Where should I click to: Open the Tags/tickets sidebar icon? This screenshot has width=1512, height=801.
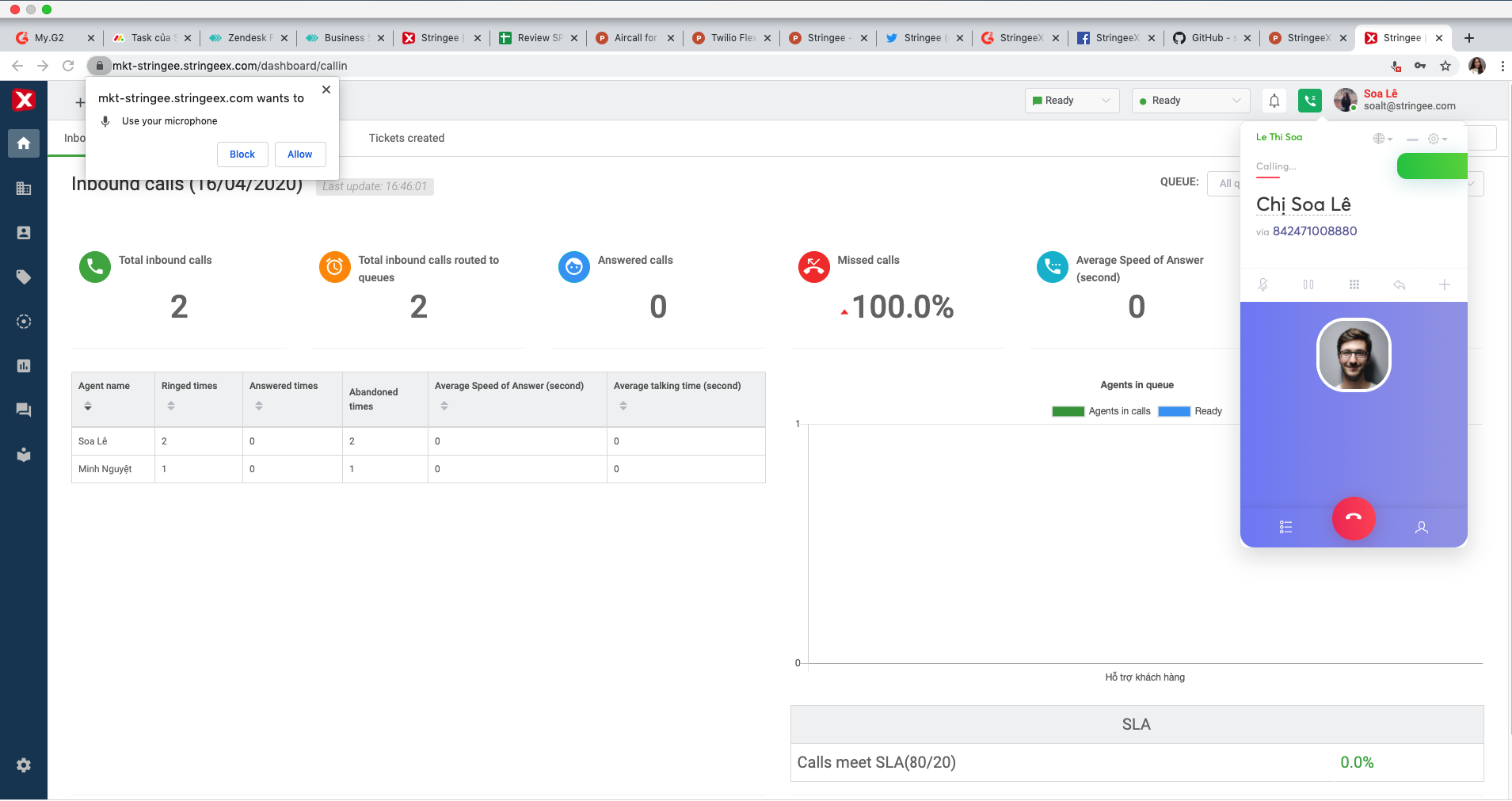[x=24, y=277]
